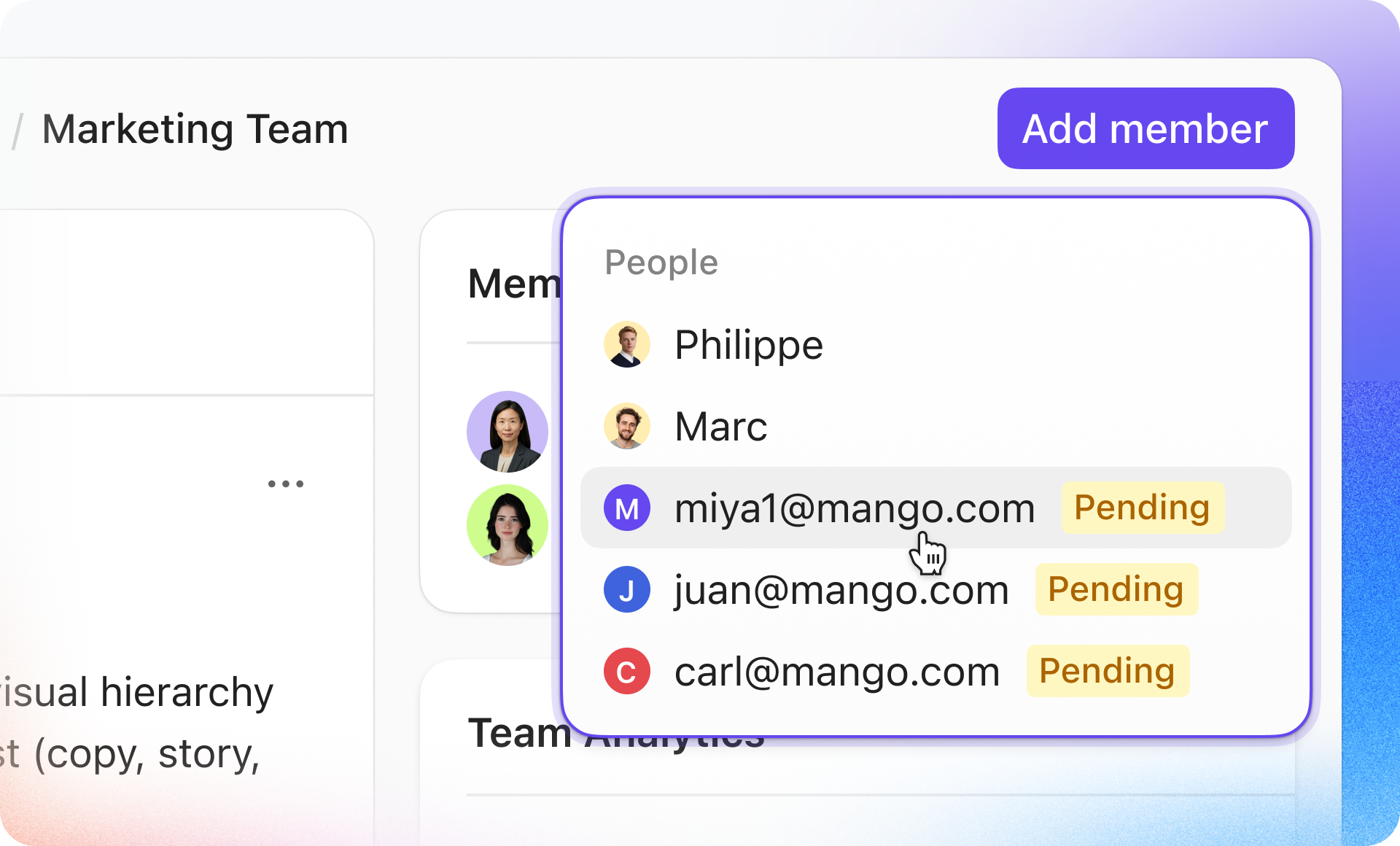Click the People section label

661,263
